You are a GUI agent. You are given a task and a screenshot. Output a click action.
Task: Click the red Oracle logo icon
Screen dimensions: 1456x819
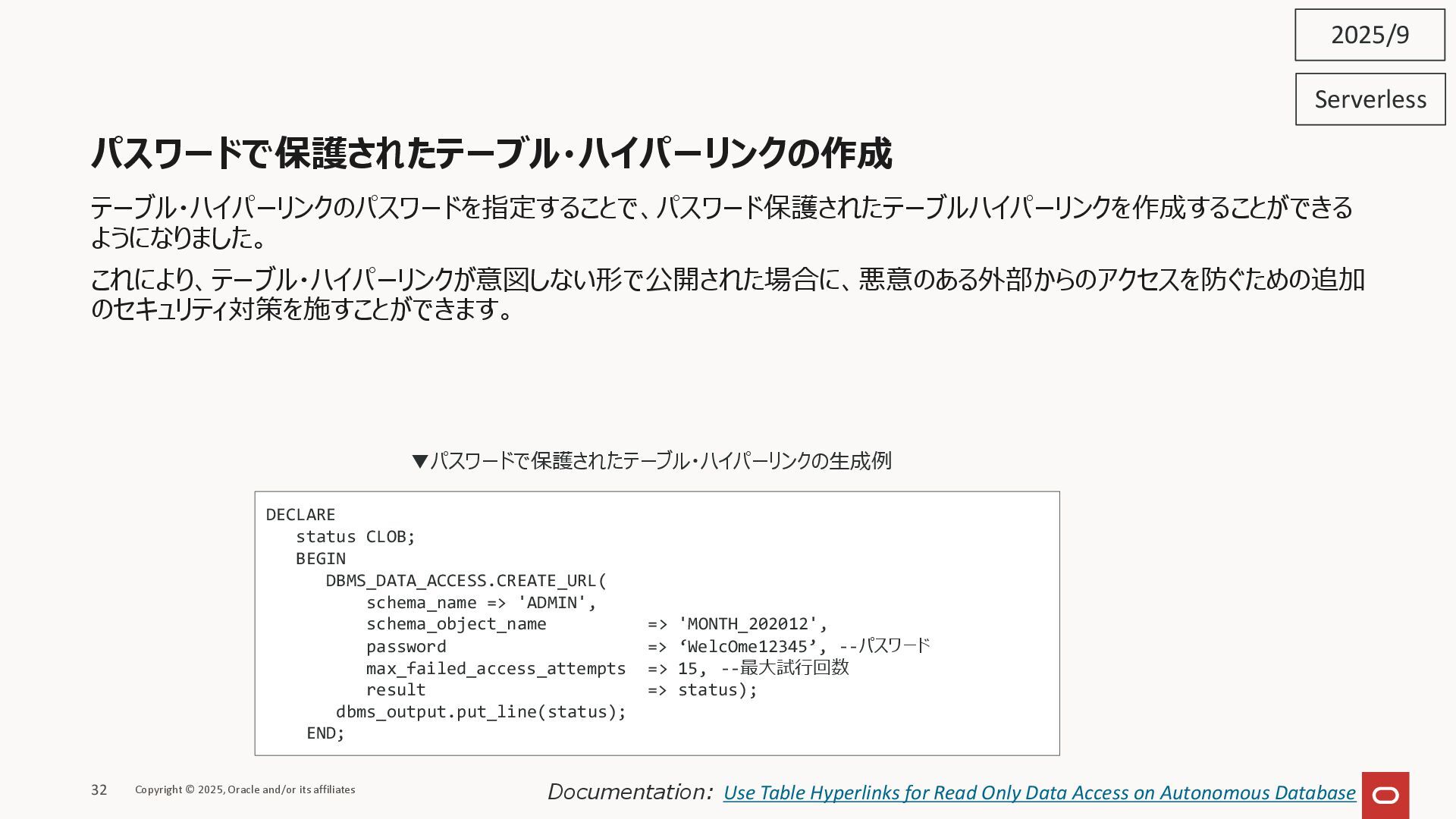click(x=1385, y=795)
